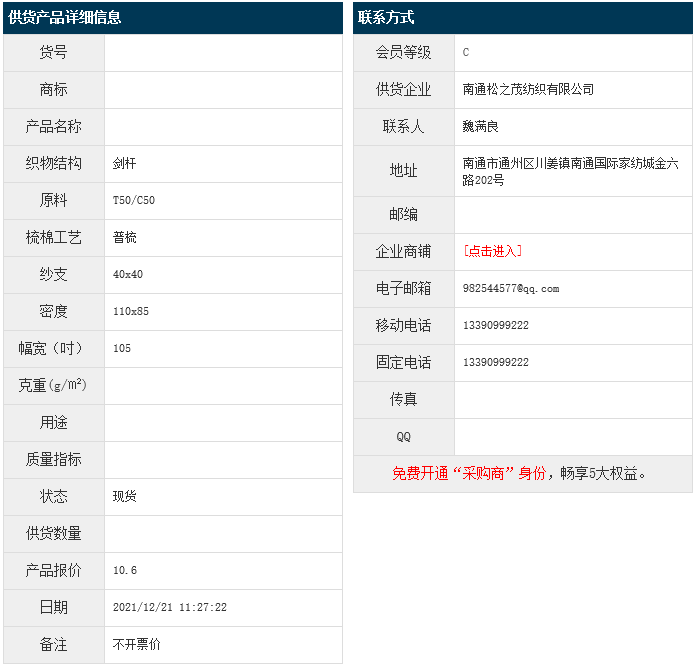Click the 状态 value 现货
This screenshot has height=668, width=696.
click(125, 496)
